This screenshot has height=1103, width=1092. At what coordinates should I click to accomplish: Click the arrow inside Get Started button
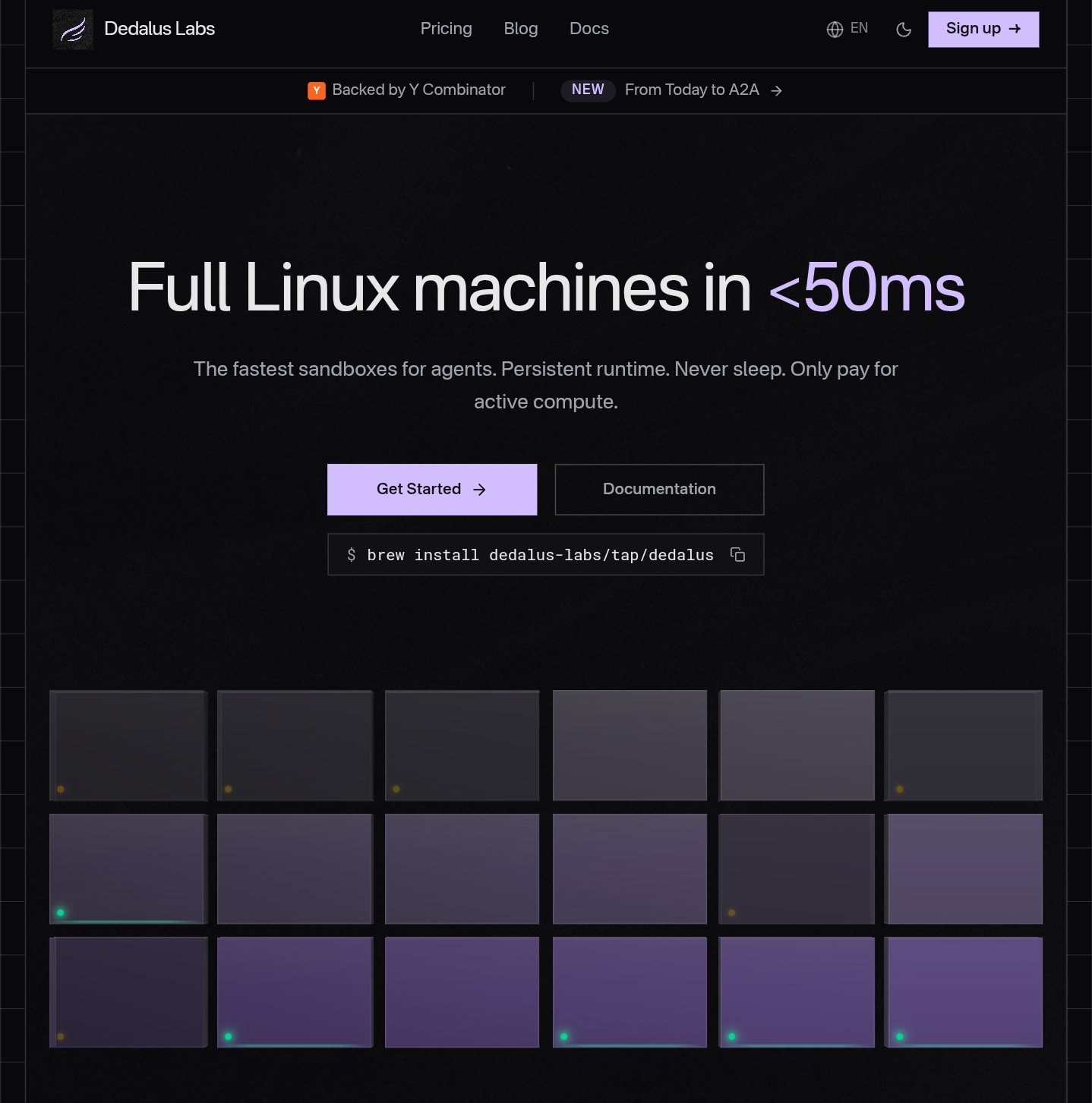[479, 490]
